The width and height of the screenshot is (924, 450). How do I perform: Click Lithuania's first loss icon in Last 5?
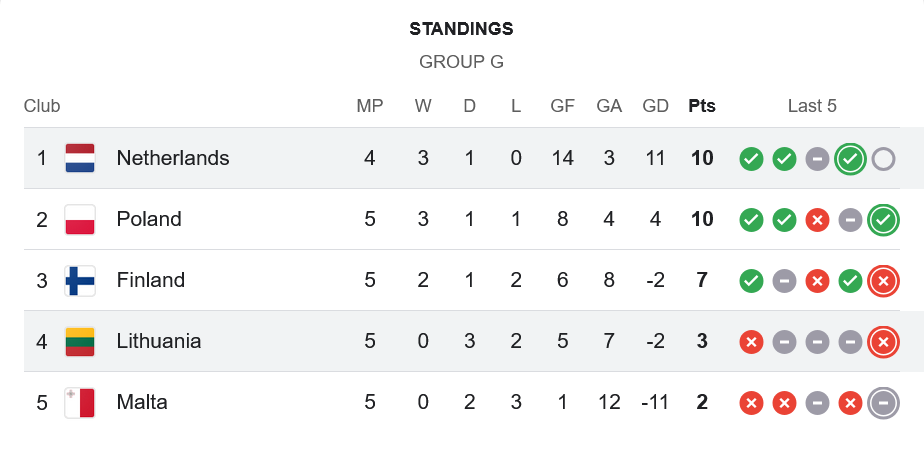[x=751, y=342]
